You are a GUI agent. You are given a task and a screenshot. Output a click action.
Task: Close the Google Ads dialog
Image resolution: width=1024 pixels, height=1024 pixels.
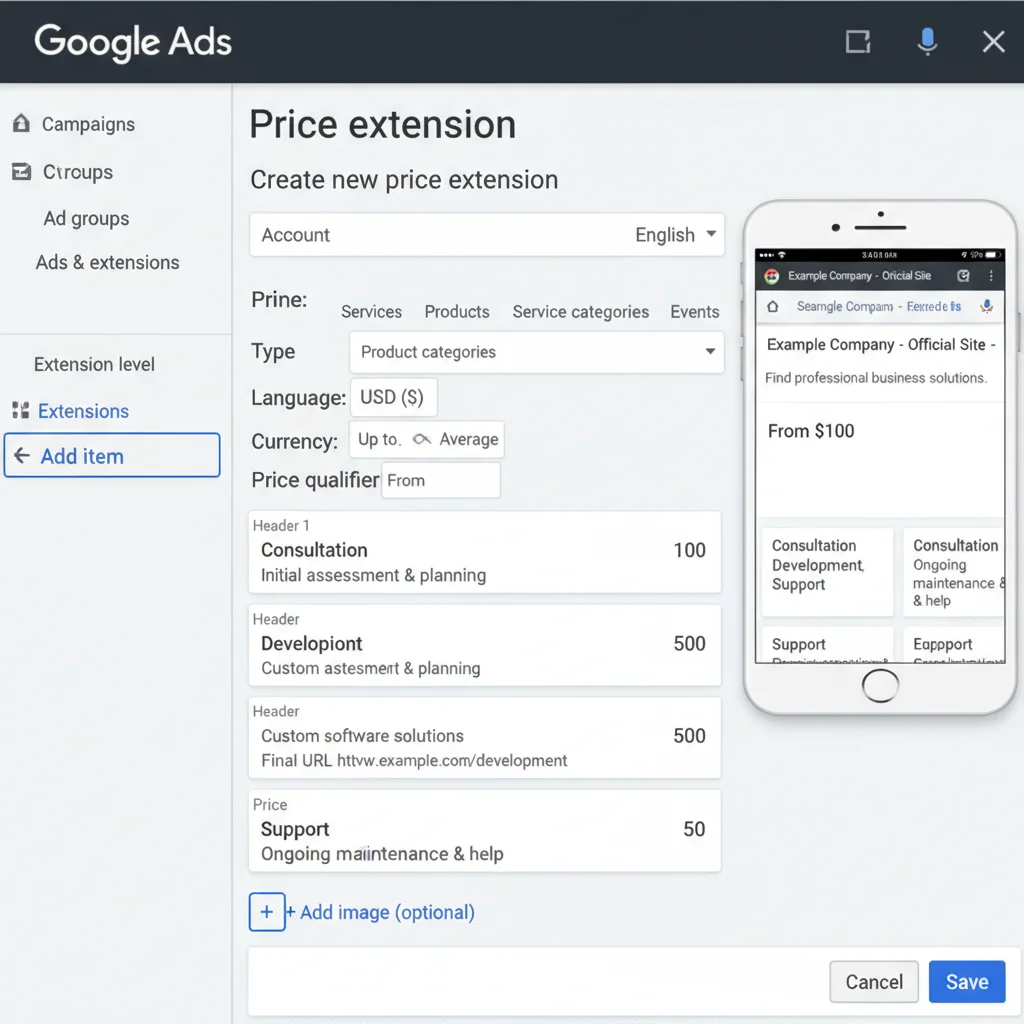pyautogui.click(x=993, y=42)
